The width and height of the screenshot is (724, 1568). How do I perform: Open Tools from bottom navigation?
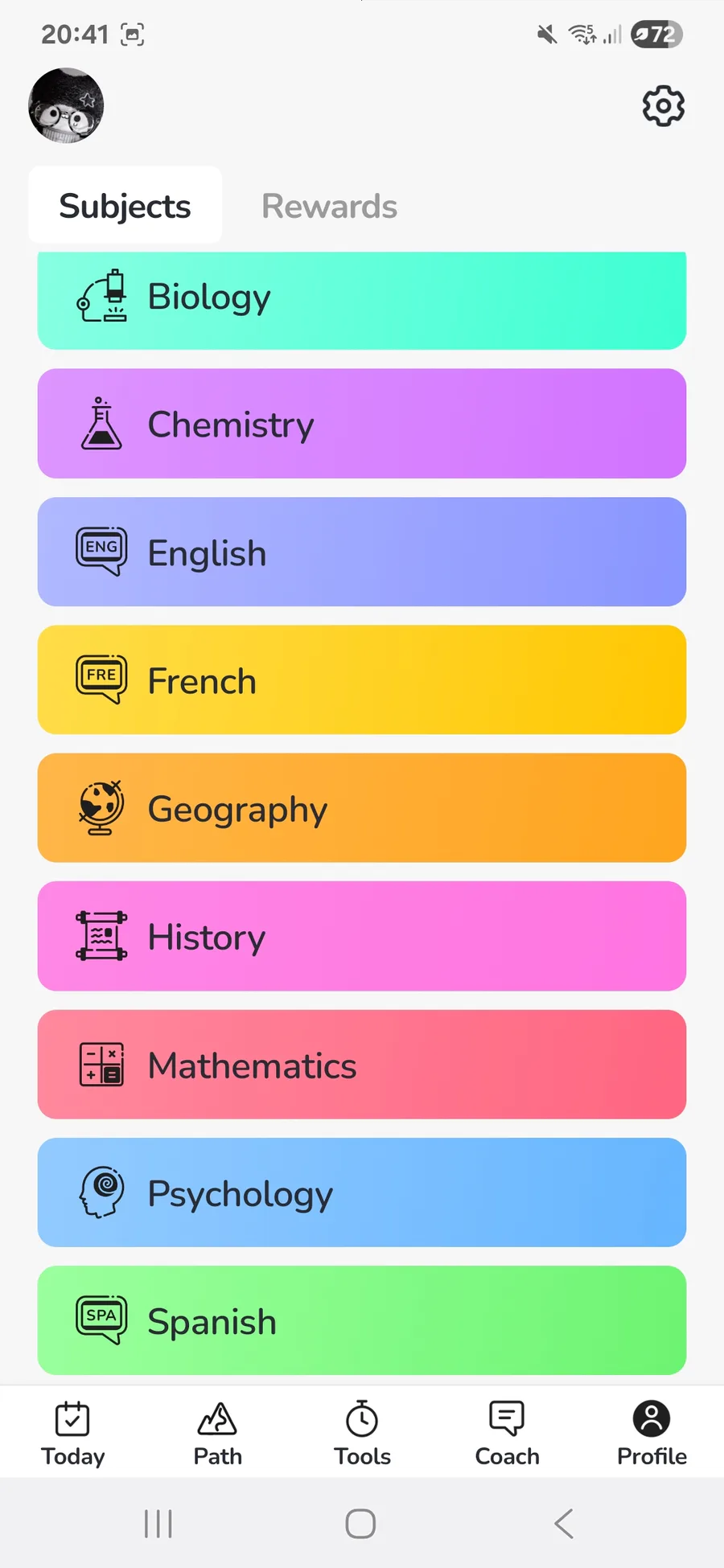click(x=362, y=1433)
